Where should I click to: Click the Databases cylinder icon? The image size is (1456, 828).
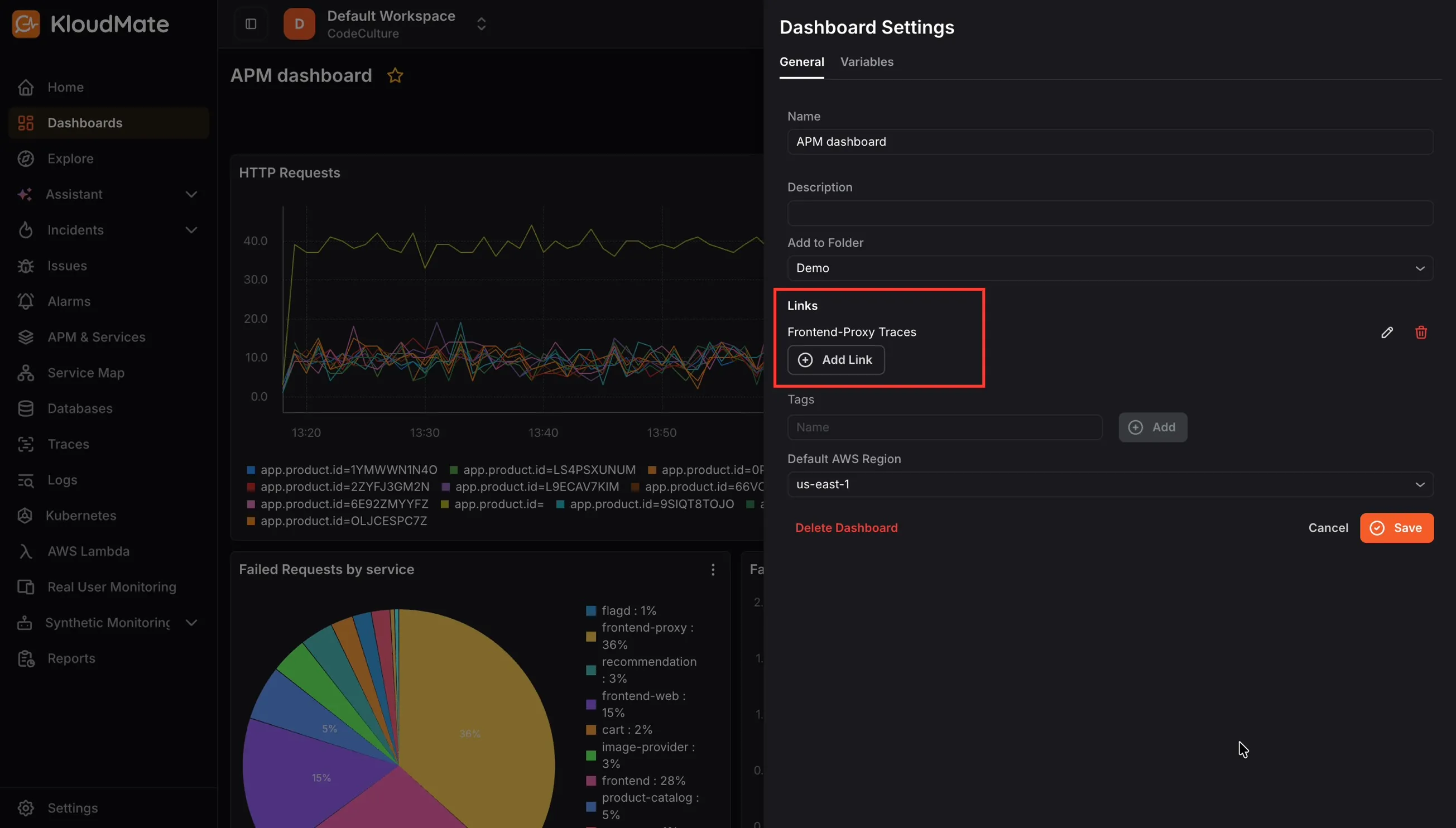tap(26, 408)
